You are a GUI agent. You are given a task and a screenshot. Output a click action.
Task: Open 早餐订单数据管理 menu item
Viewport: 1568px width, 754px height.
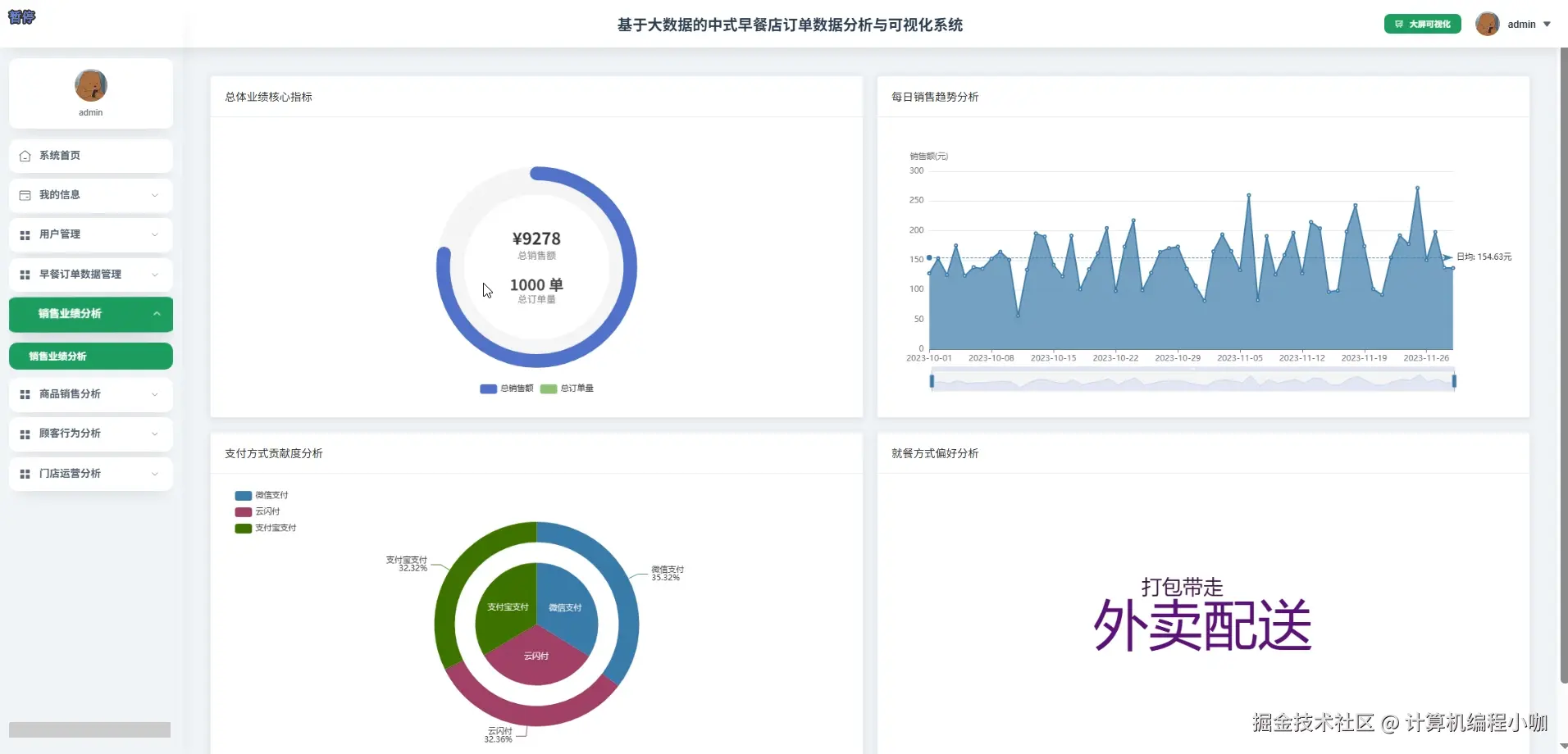pyautogui.click(x=91, y=275)
